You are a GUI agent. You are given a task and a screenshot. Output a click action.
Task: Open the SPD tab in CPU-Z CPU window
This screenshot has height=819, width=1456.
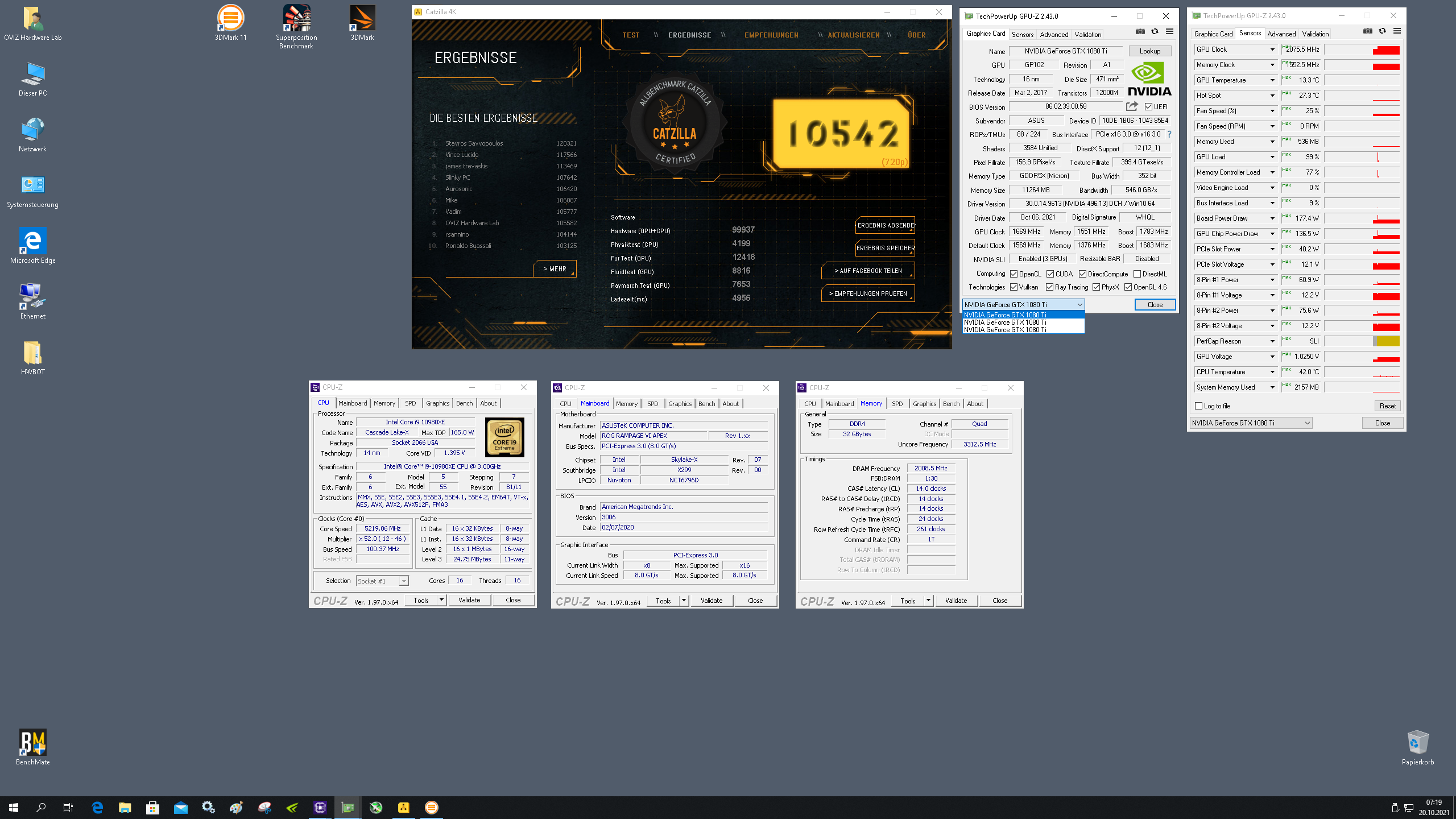point(411,403)
